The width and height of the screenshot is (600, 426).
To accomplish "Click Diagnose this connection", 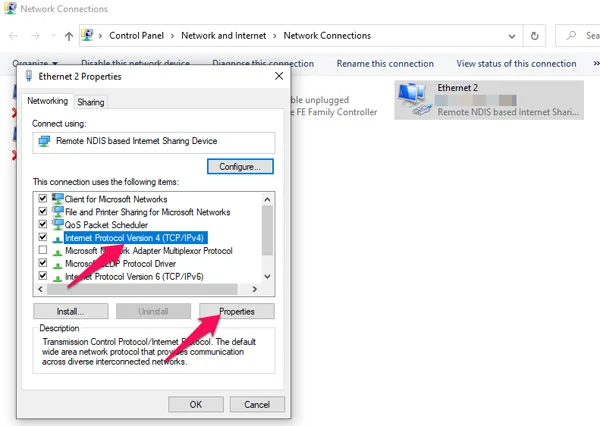I will [263, 64].
